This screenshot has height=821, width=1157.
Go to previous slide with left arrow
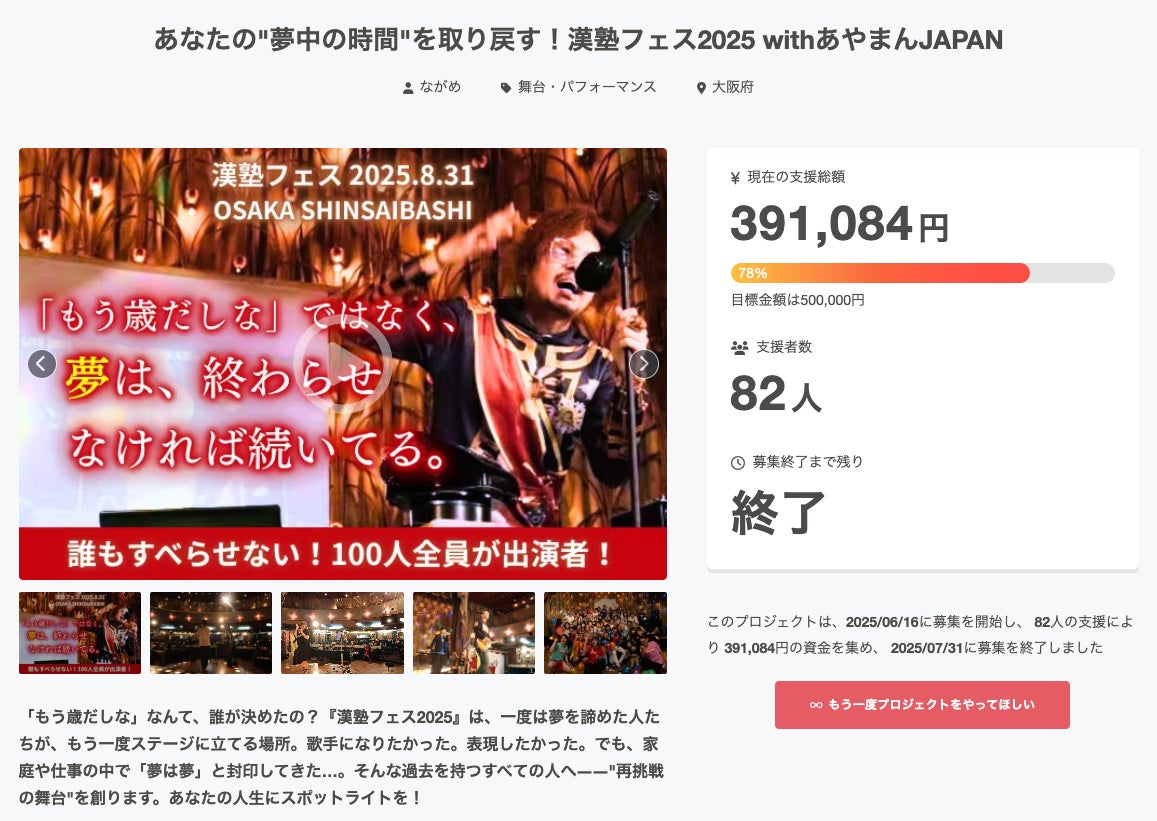pyautogui.click(x=42, y=364)
